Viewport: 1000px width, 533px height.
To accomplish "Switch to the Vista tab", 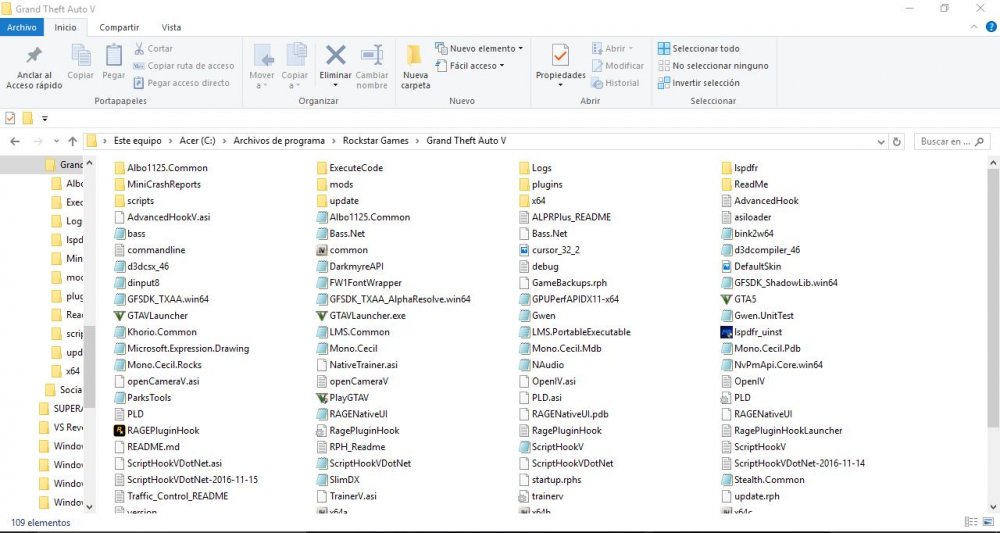I will [171, 27].
